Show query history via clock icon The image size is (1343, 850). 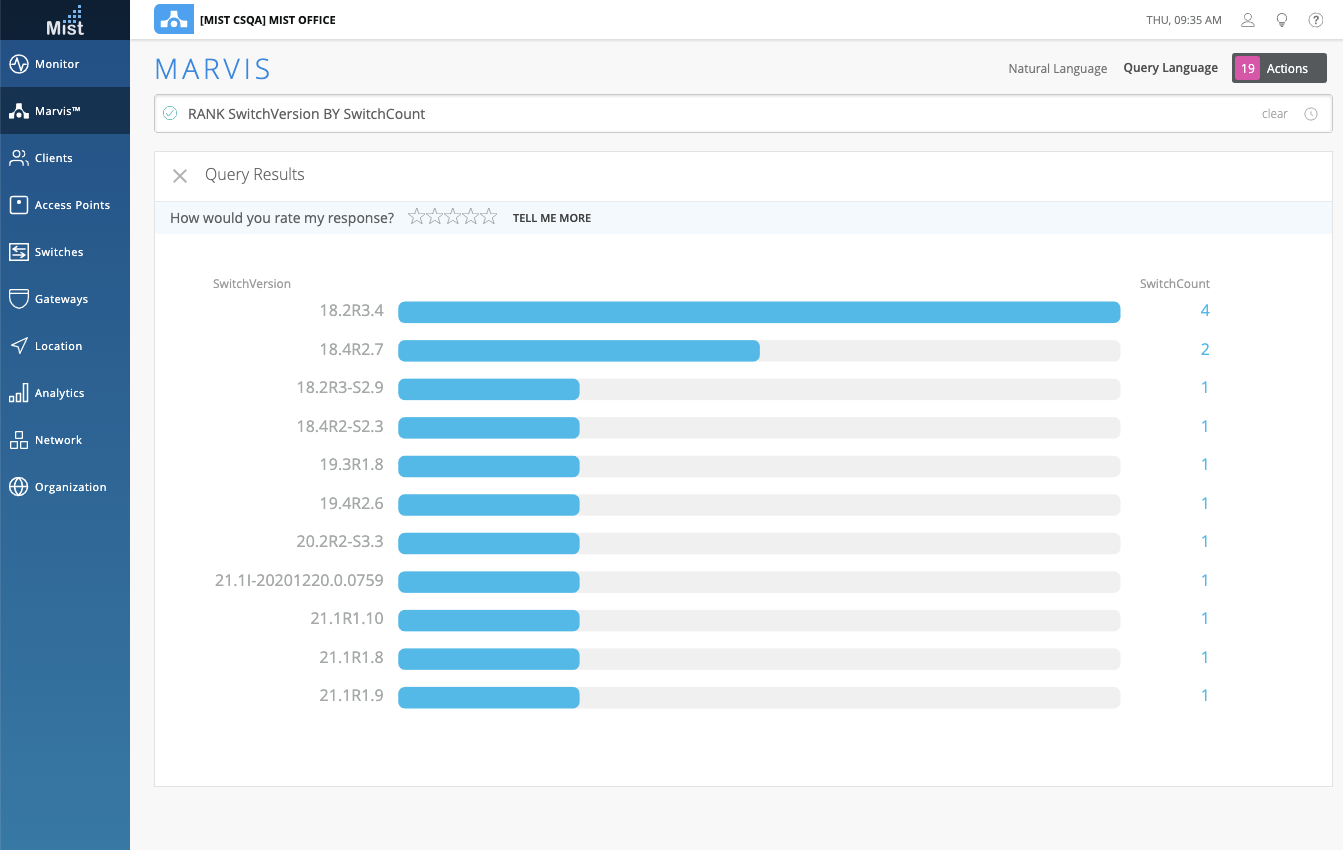click(x=1311, y=114)
